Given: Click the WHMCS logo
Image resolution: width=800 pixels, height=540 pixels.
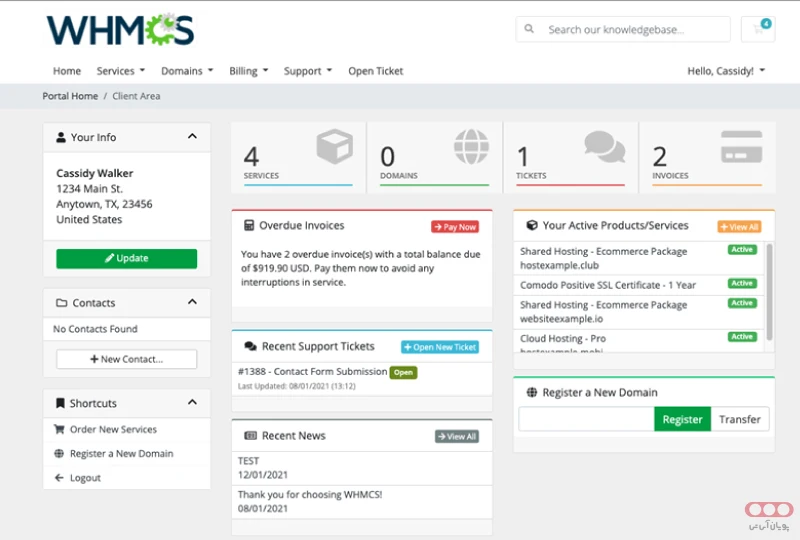Looking at the screenshot, I should 120,30.
